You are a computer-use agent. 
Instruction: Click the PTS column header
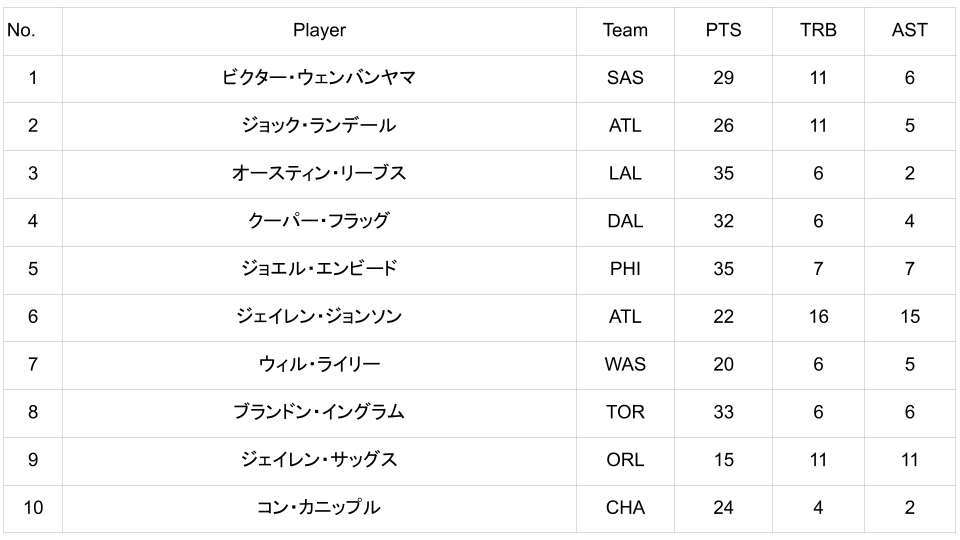pos(723,30)
